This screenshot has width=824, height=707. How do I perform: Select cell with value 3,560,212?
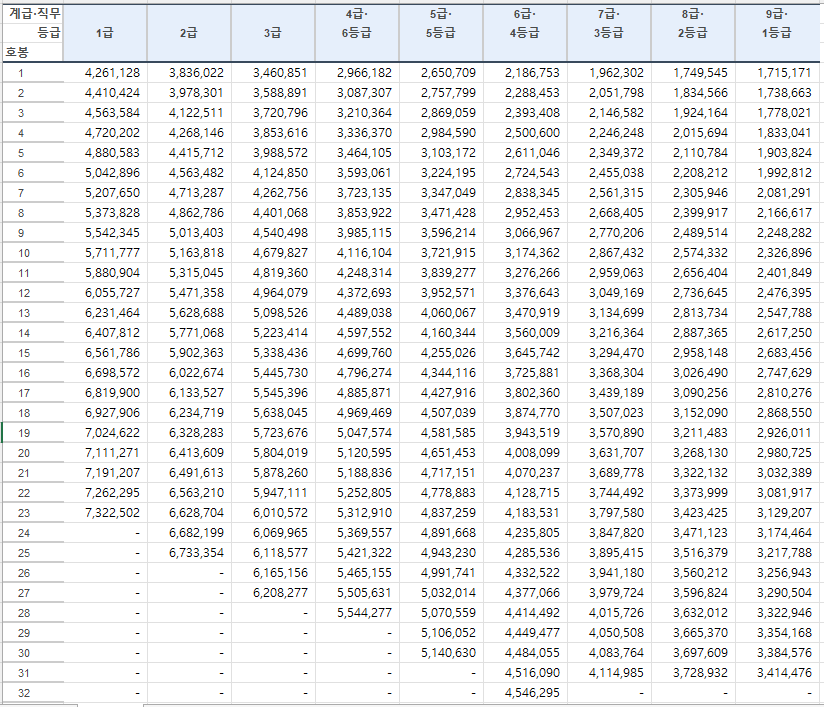click(694, 572)
